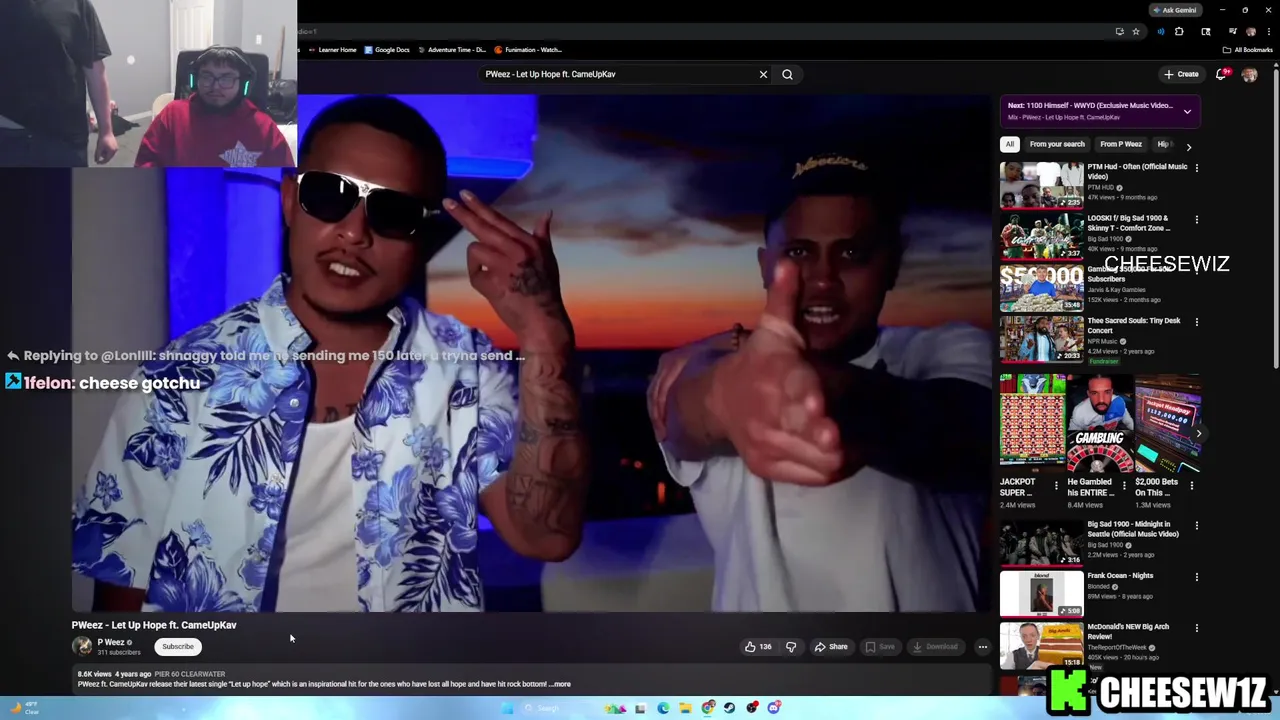The height and width of the screenshot is (720, 1280).
Task: Play LOOSKI f/ Big Sad 1900 thumbnail
Action: click(x=1041, y=236)
